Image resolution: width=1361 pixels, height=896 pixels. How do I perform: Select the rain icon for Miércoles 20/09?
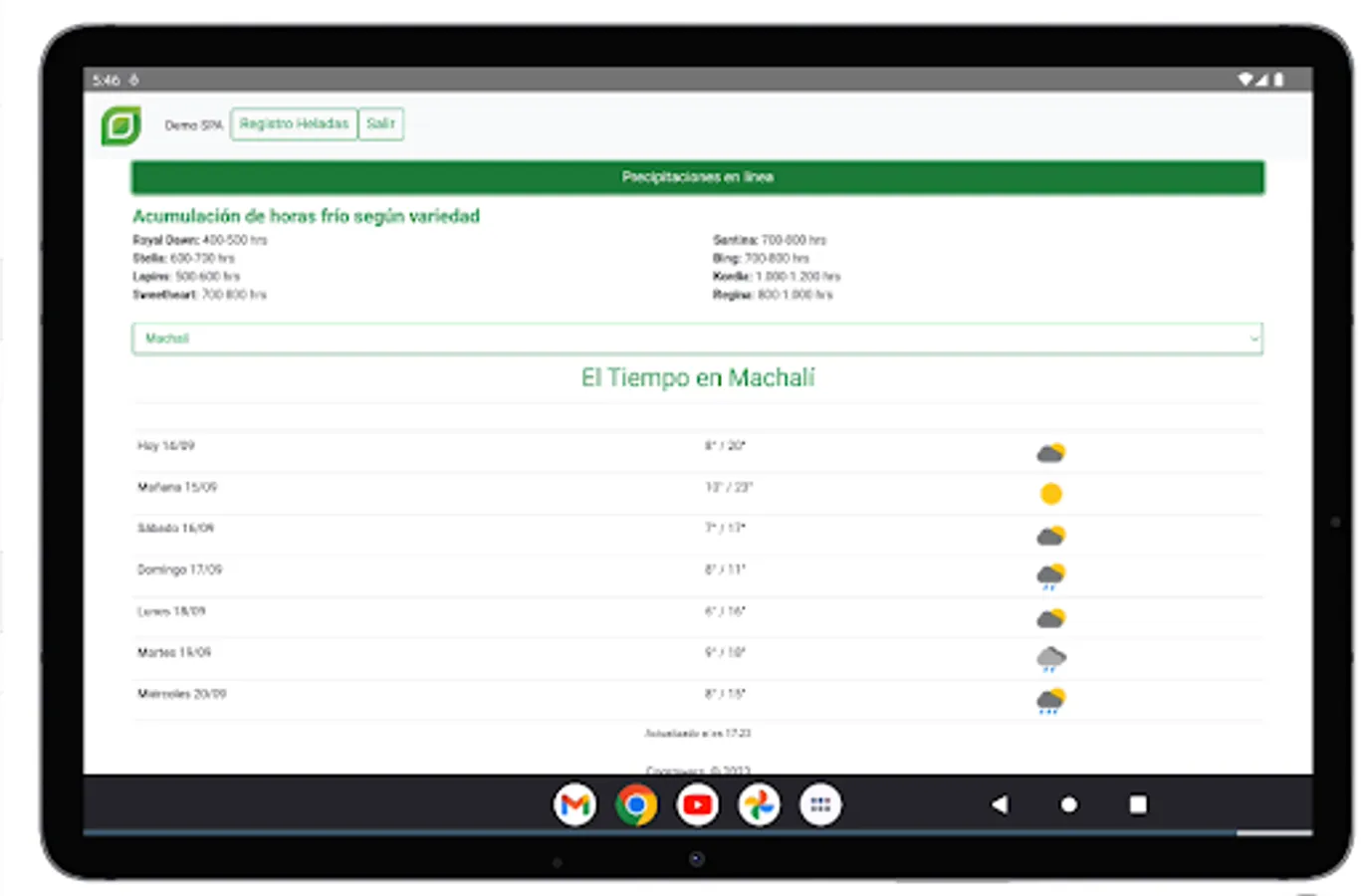[1052, 700]
